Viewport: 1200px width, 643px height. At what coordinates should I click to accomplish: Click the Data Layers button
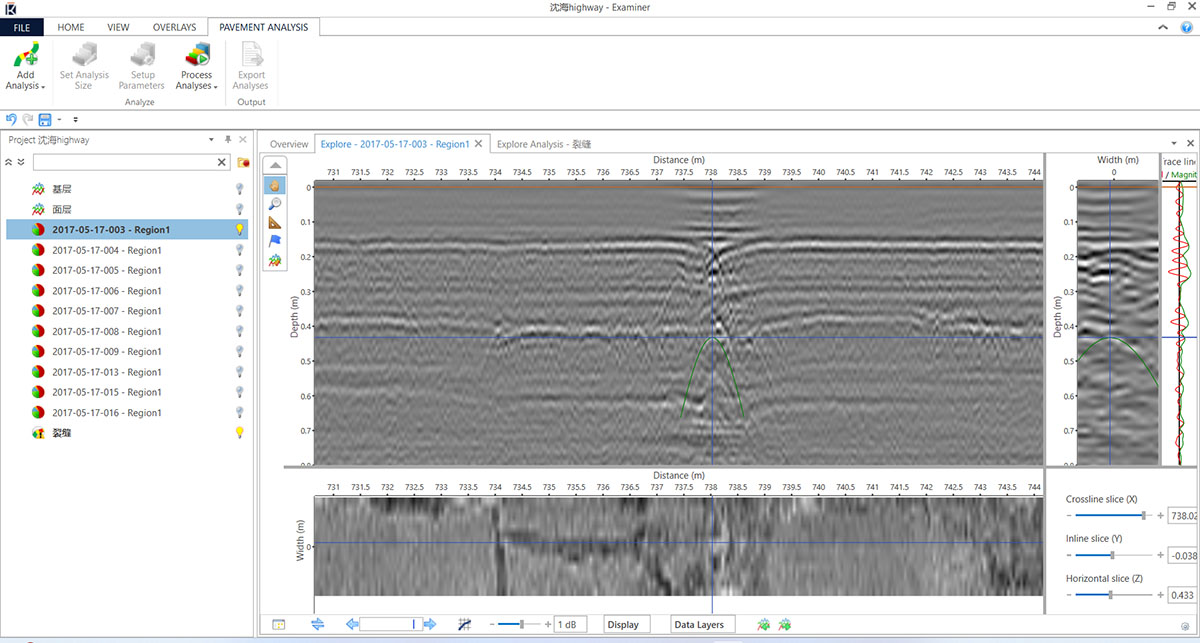[699, 624]
